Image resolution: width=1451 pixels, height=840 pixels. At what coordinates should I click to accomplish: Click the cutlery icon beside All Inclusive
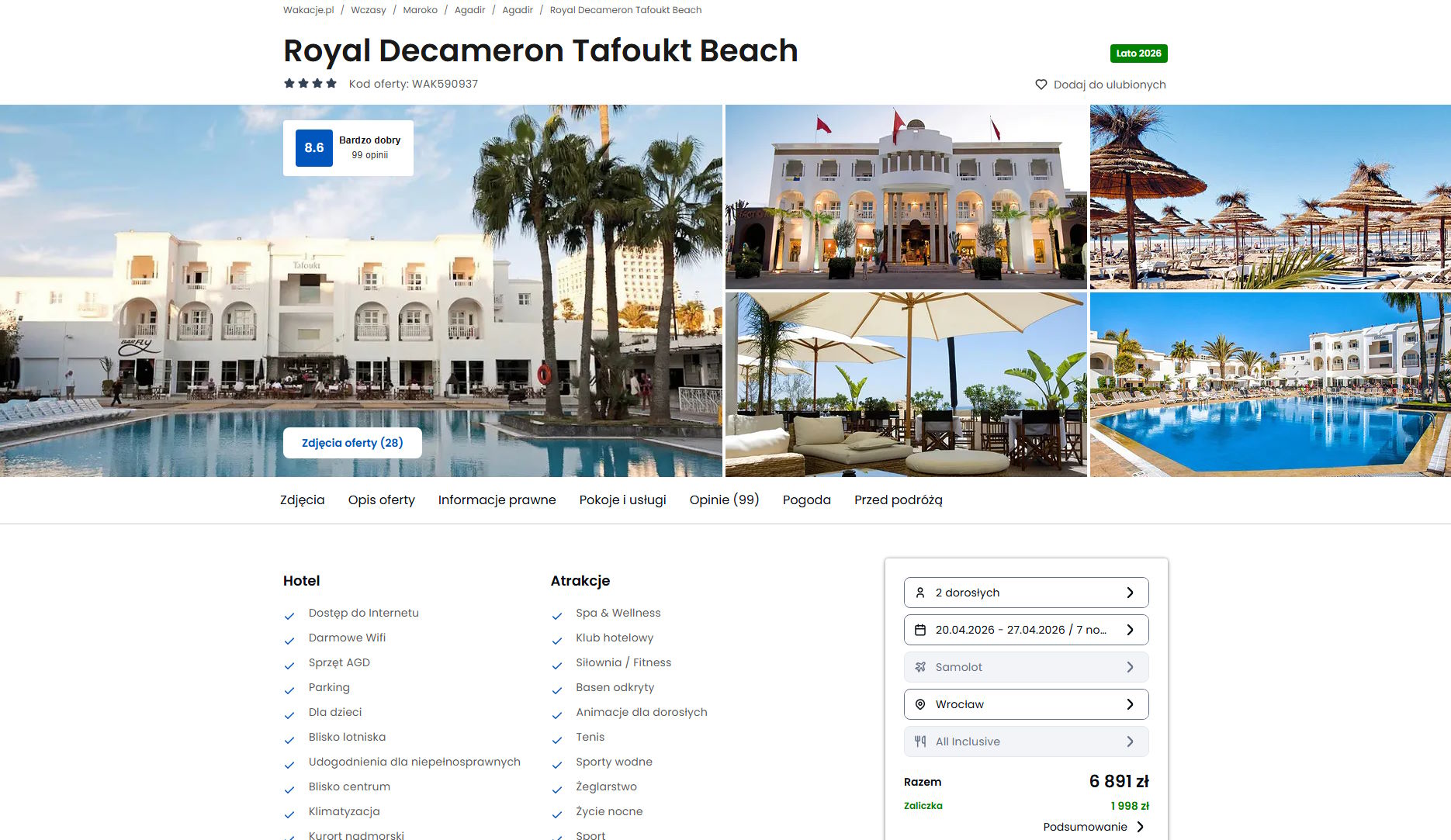coord(920,741)
